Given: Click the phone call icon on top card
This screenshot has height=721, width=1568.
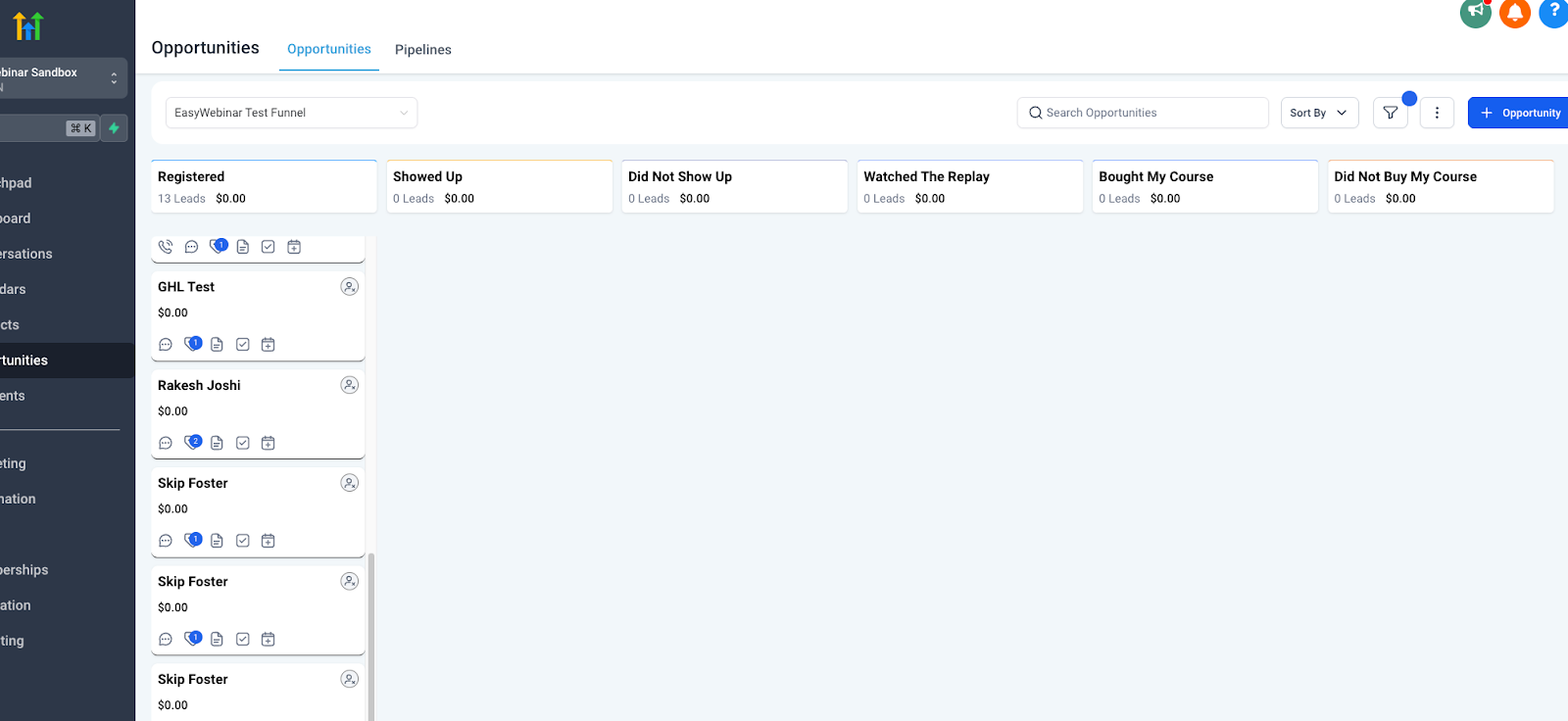Looking at the screenshot, I should click(x=166, y=247).
